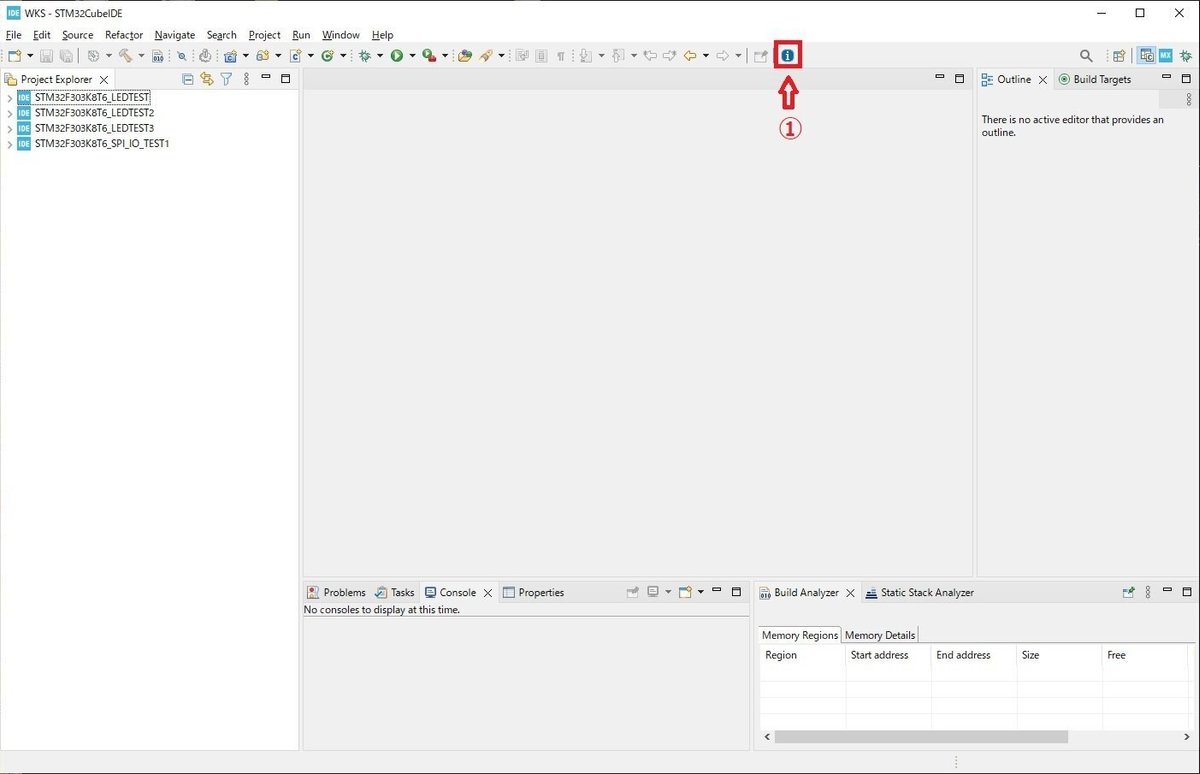Switch to the Problems tab
This screenshot has width=1200, height=774.
tap(336, 592)
